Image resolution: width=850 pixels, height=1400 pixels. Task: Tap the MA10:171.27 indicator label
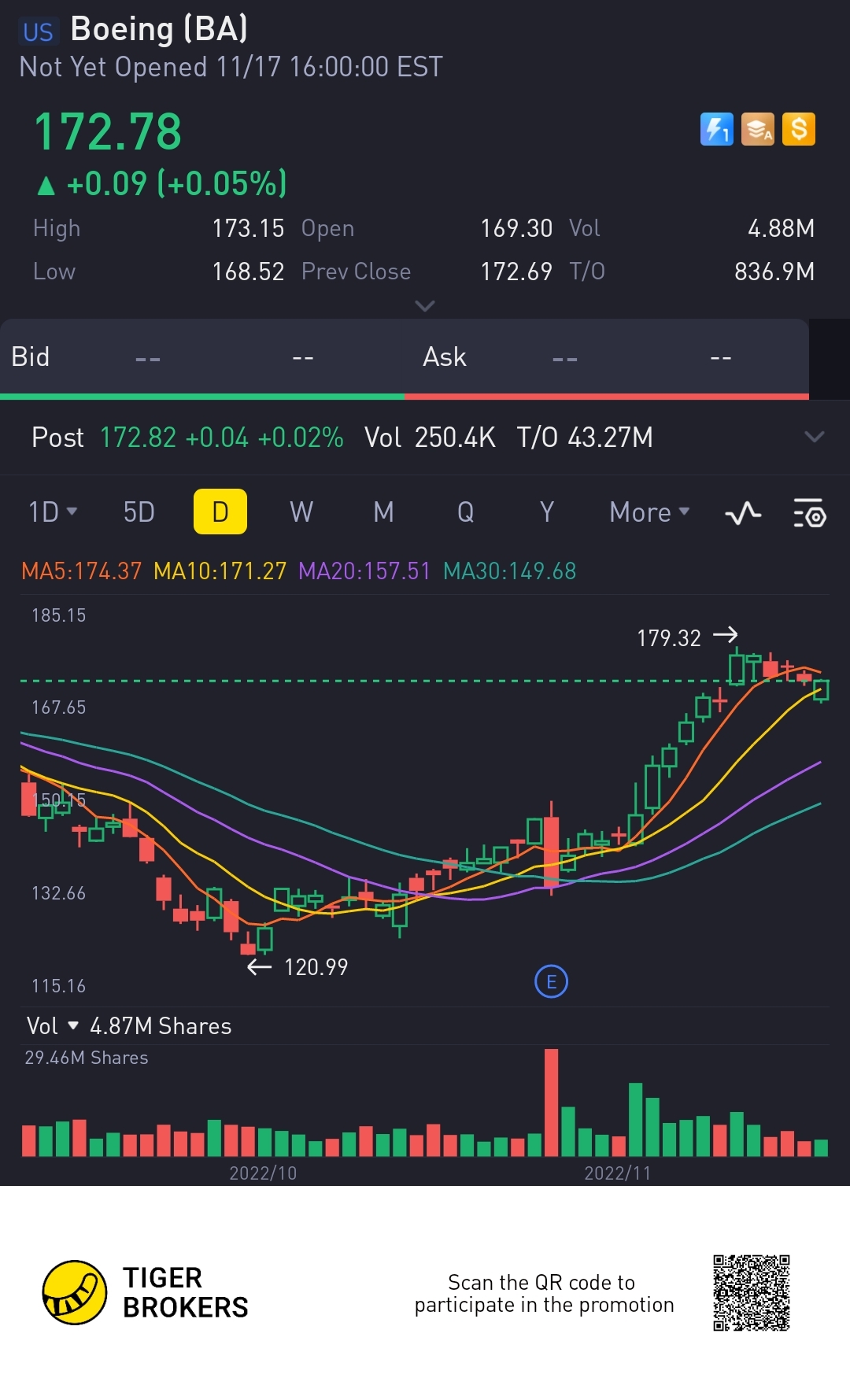click(x=220, y=571)
